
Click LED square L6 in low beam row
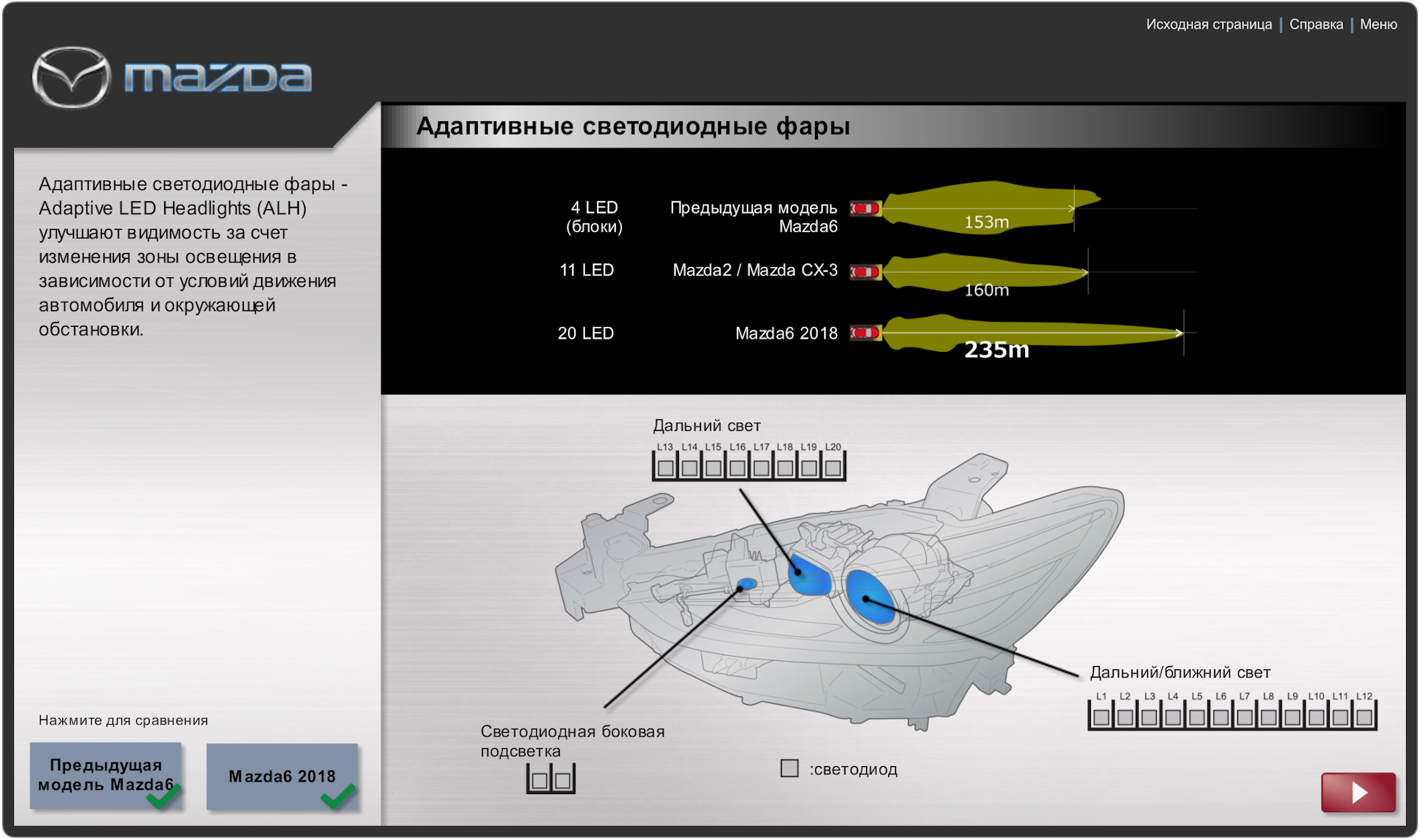click(x=1221, y=717)
